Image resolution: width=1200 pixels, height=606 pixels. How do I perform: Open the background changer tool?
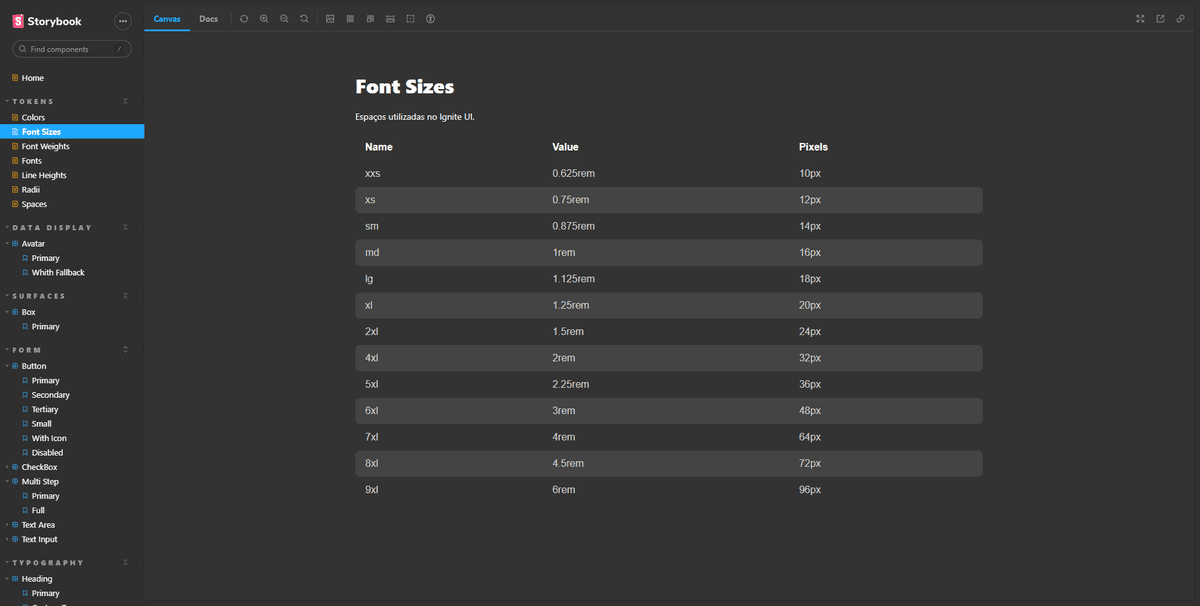tap(330, 19)
